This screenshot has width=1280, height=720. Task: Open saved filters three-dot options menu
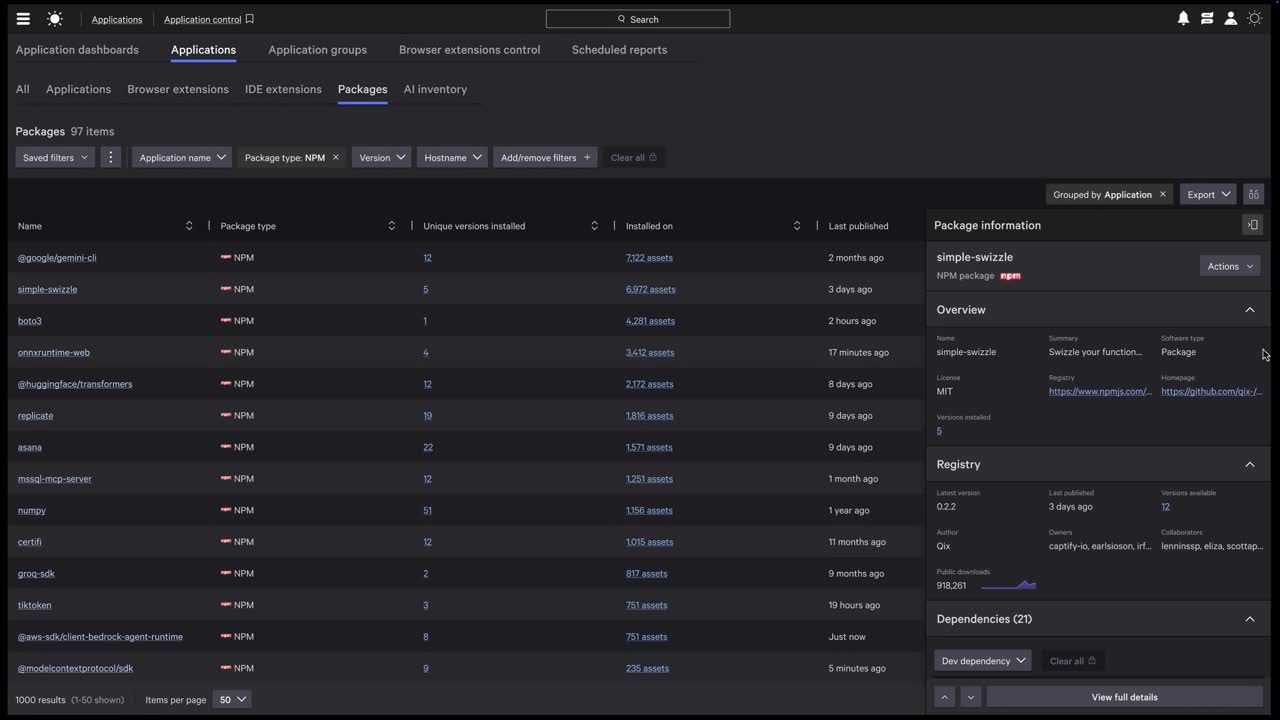[111, 158]
